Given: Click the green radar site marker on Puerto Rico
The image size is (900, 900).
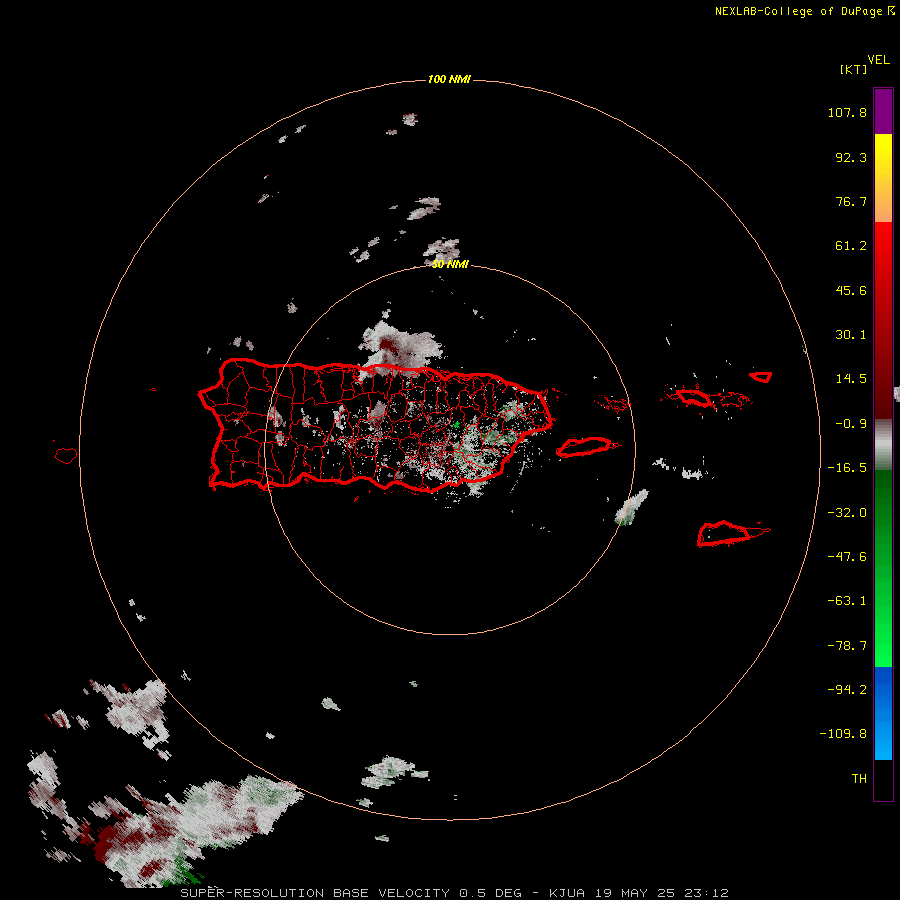Looking at the screenshot, I should point(457,425).
